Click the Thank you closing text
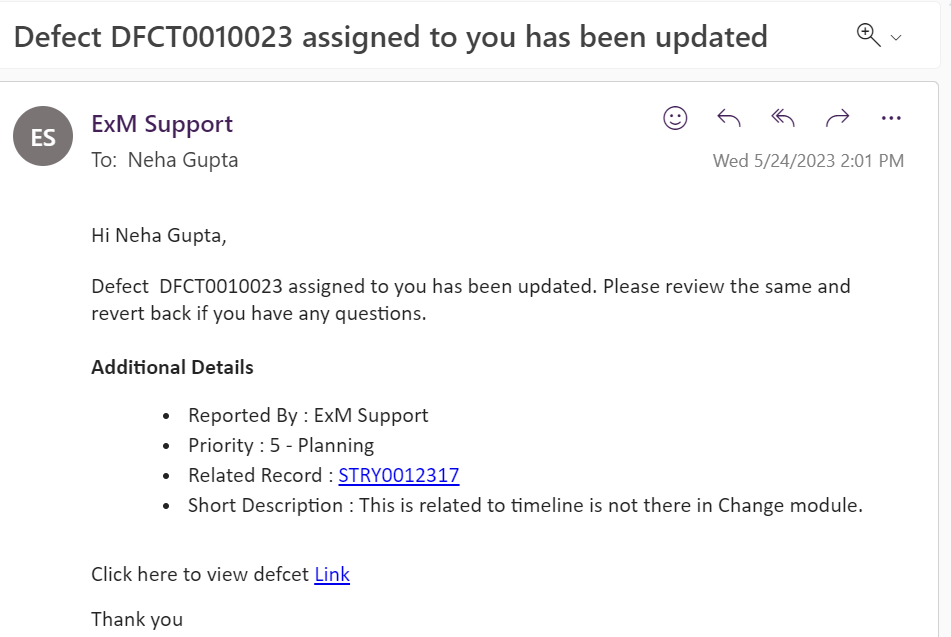 click(137, 619)
